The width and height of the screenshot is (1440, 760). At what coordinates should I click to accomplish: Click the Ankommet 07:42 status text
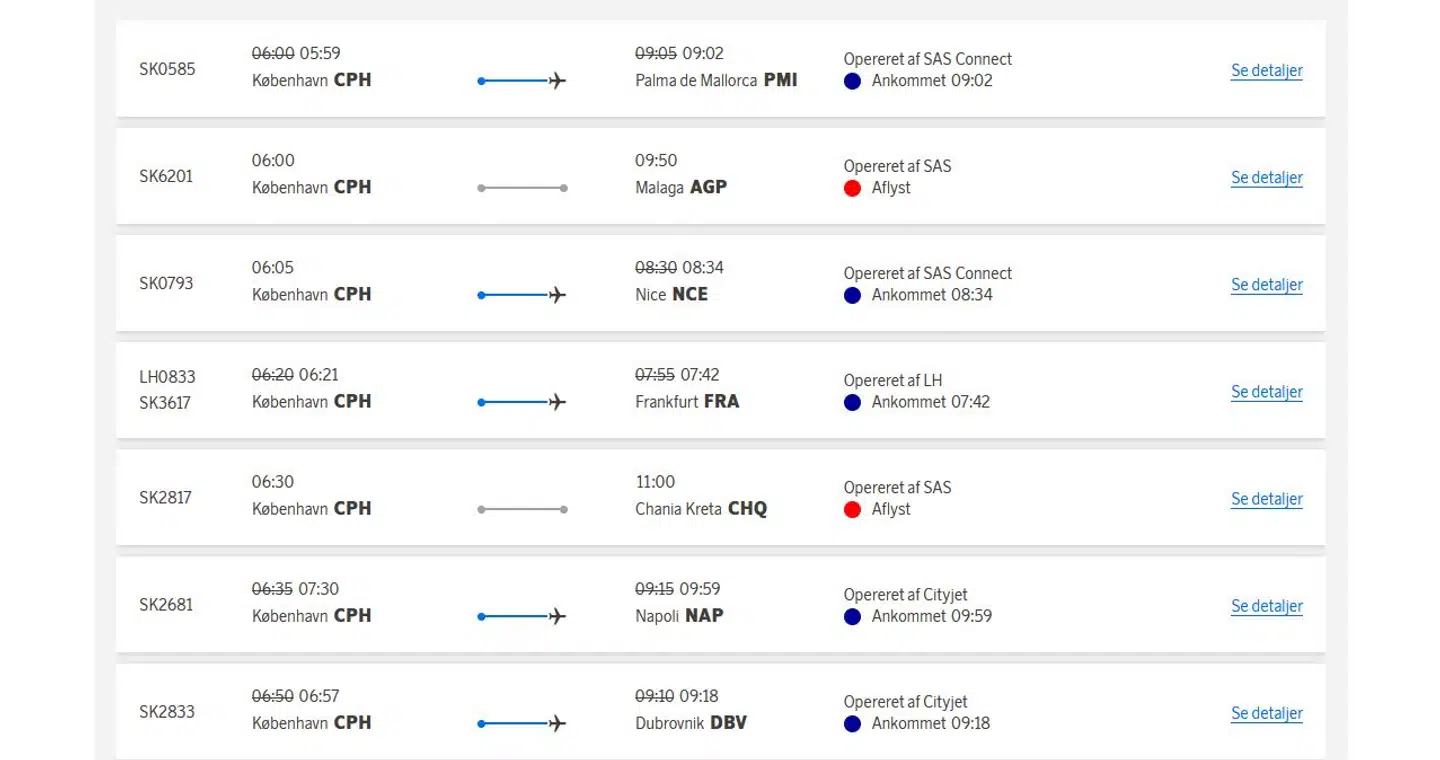click(x=930, y=402)
